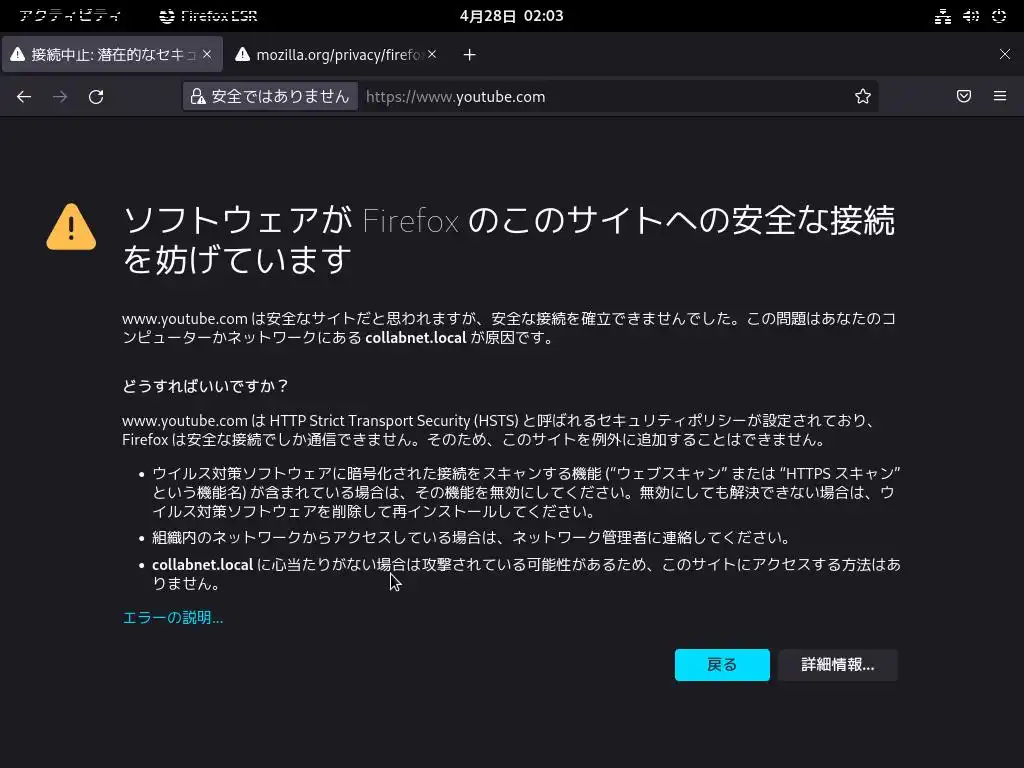
Task: Open the Pocket save icon
Action: coord(964,97)
